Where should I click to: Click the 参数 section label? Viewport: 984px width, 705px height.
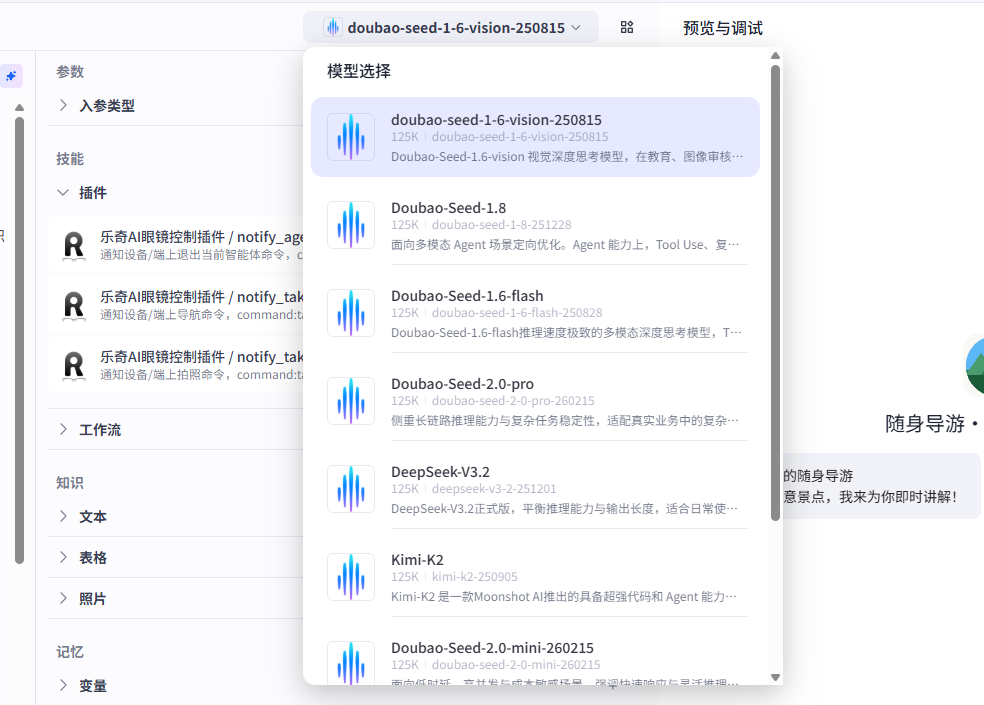coord(70,72)
